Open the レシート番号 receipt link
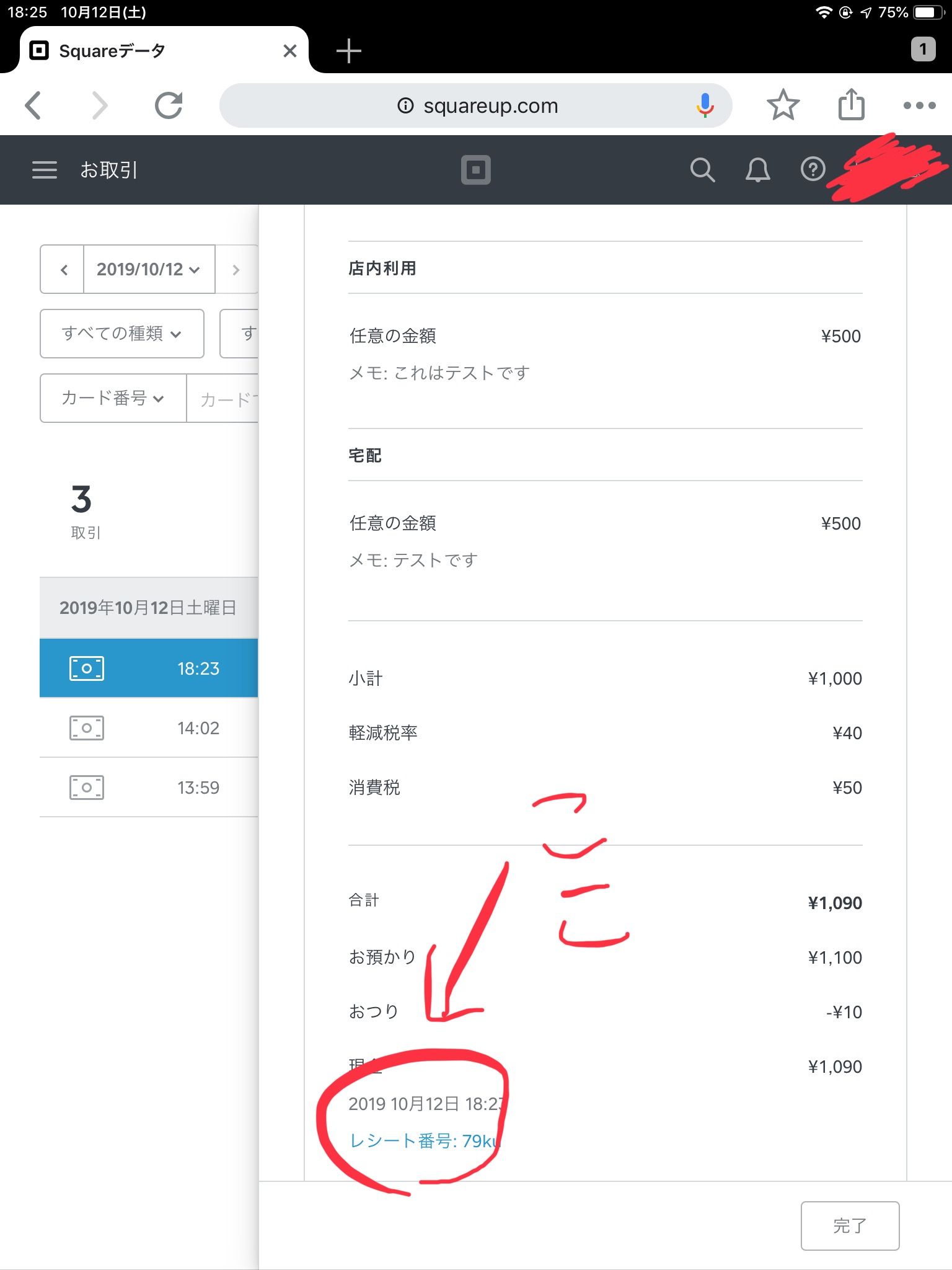The height and width of the screenshot is (1270, 952). [x=423, y=1141]
